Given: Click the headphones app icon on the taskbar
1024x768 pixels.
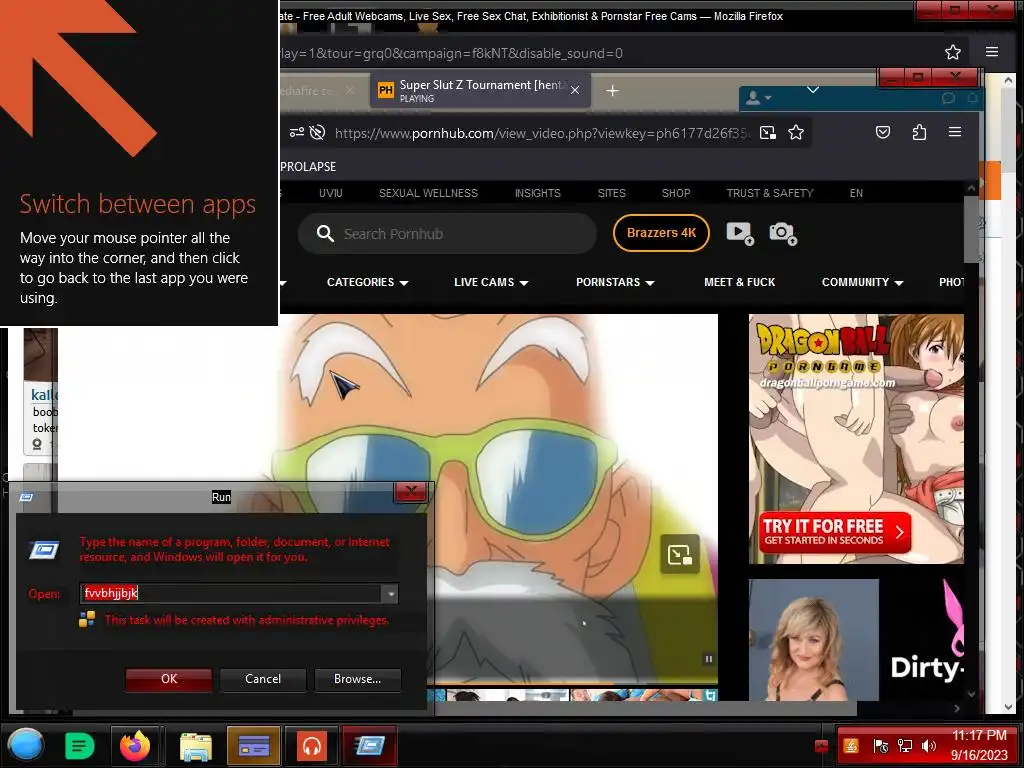Looking at the screenshot, I should click(312, 745).
